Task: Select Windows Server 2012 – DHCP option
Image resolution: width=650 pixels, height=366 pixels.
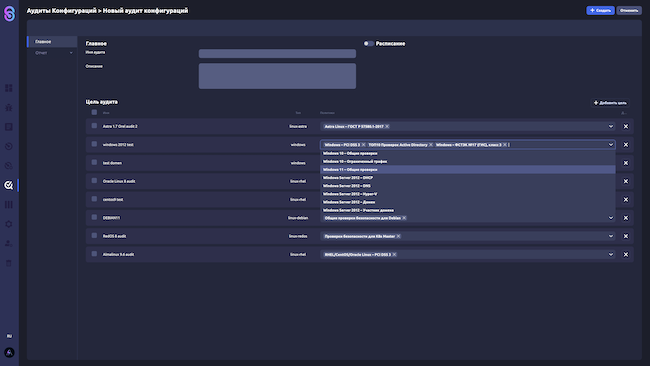Action: pos(468,178)
